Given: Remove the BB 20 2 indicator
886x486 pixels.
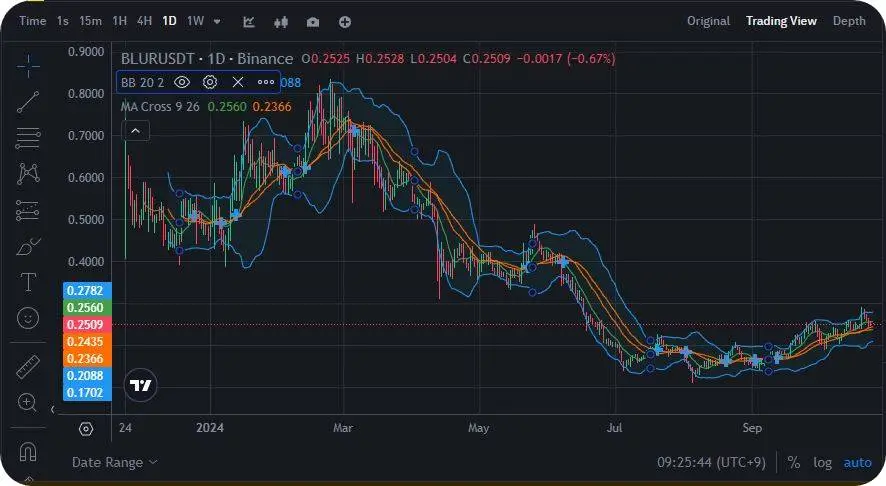Looking at the screenshot, I should click(238, 83).
